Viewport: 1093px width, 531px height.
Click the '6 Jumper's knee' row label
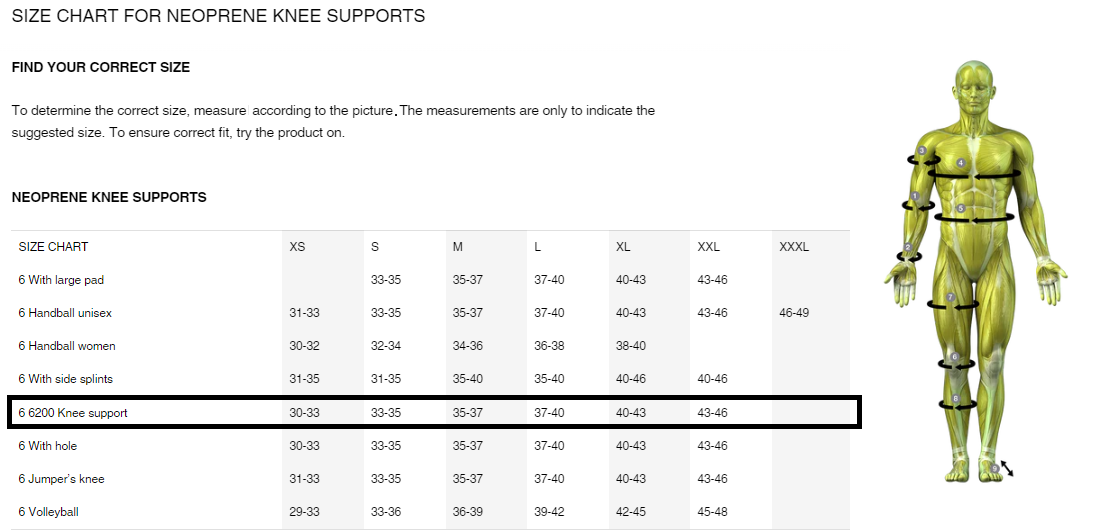[x=61, y=479]
